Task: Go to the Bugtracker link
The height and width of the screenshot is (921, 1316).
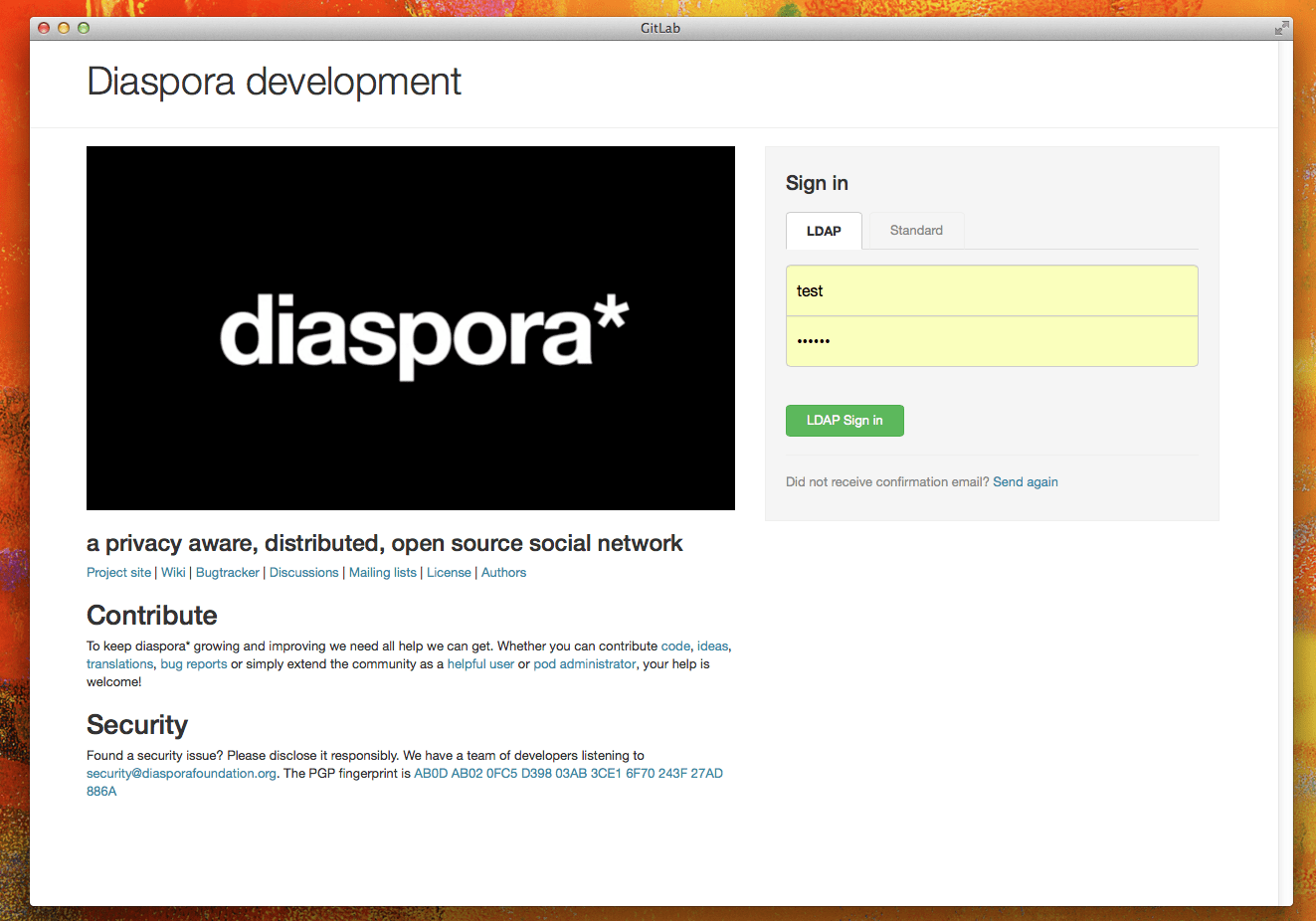Action: (227, 573)
